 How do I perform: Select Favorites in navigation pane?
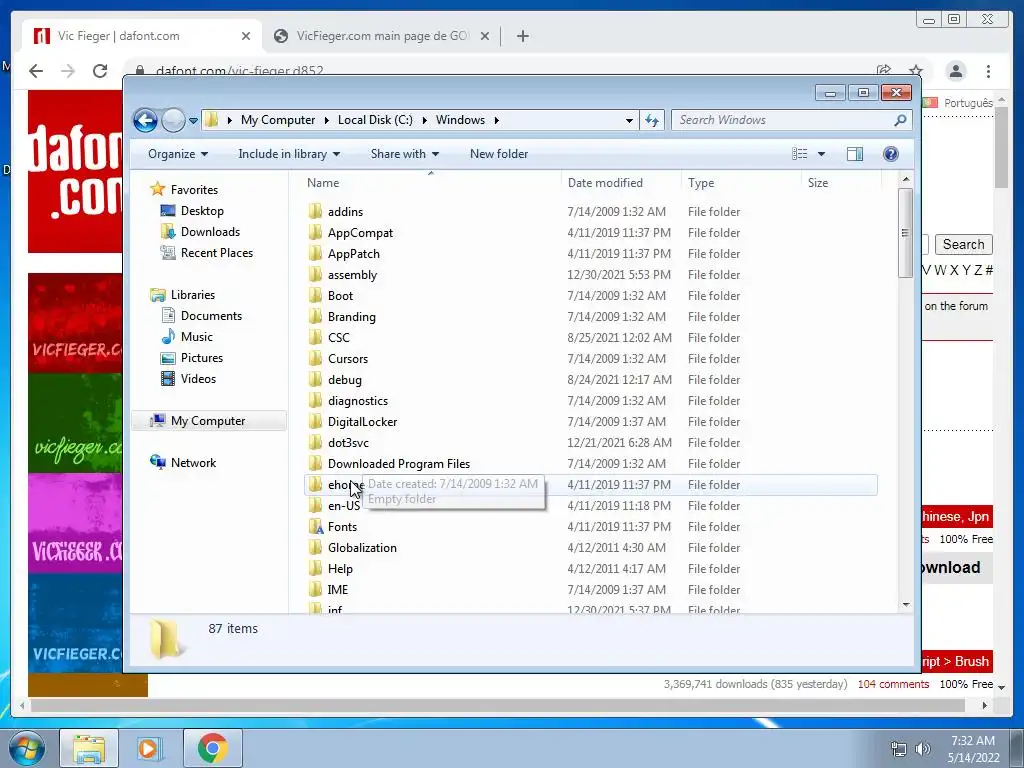pyautogui.click(x=194, y=190)
